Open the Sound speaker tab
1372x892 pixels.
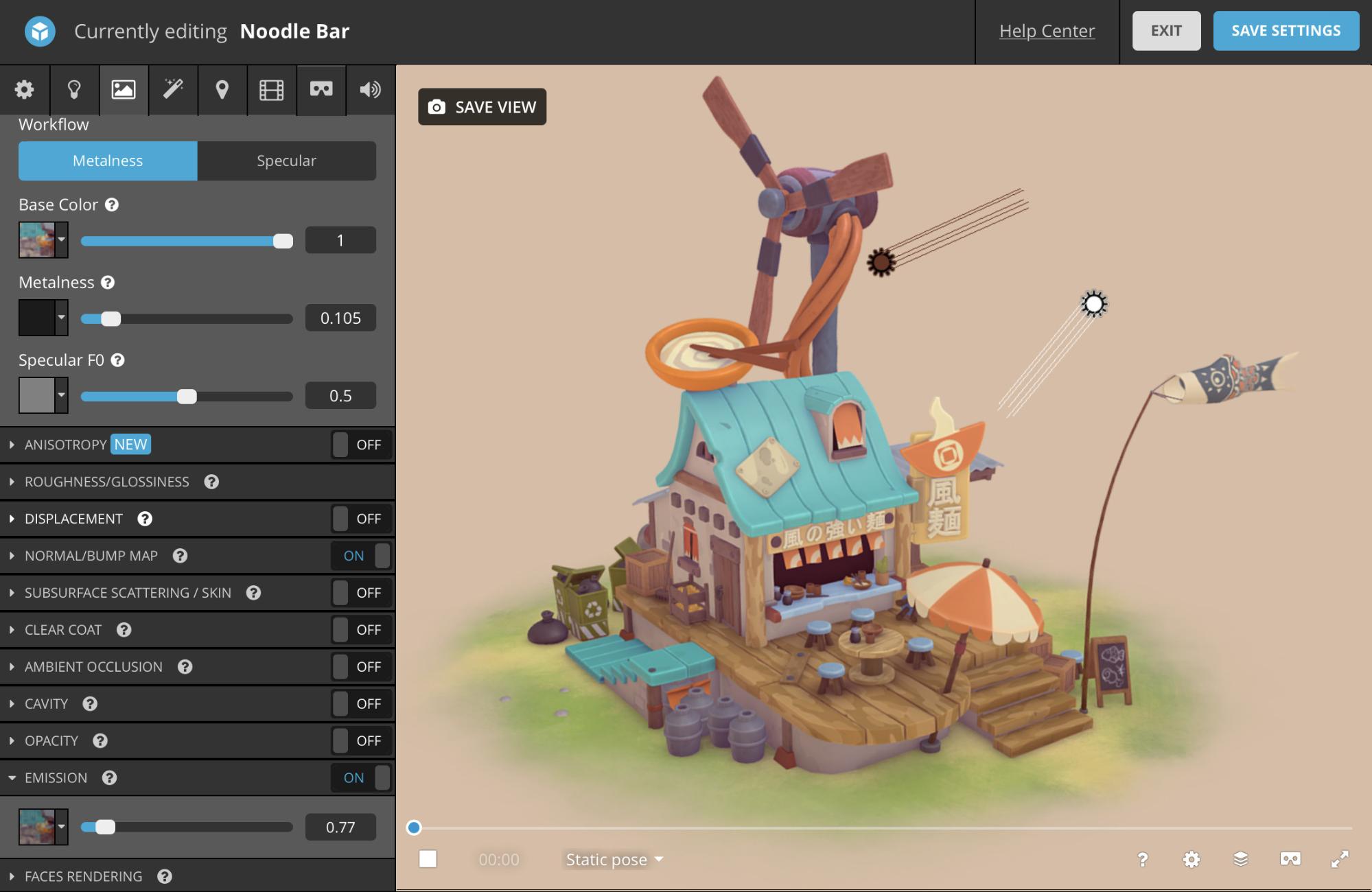pyautogui.click(x=370, y=90)
